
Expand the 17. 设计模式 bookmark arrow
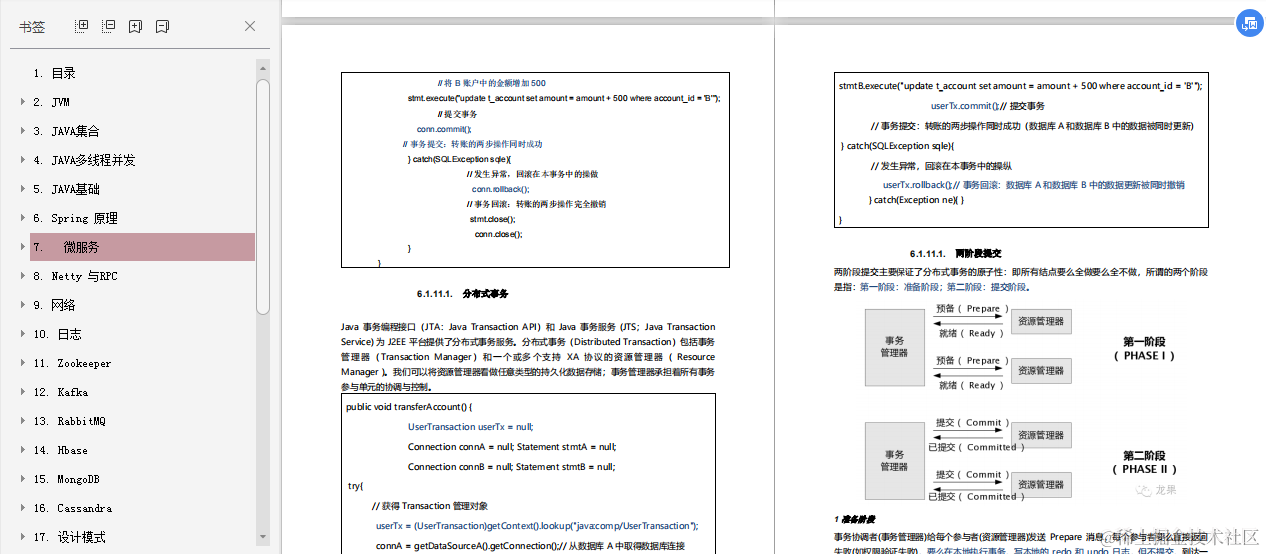(x=23, y=537)
